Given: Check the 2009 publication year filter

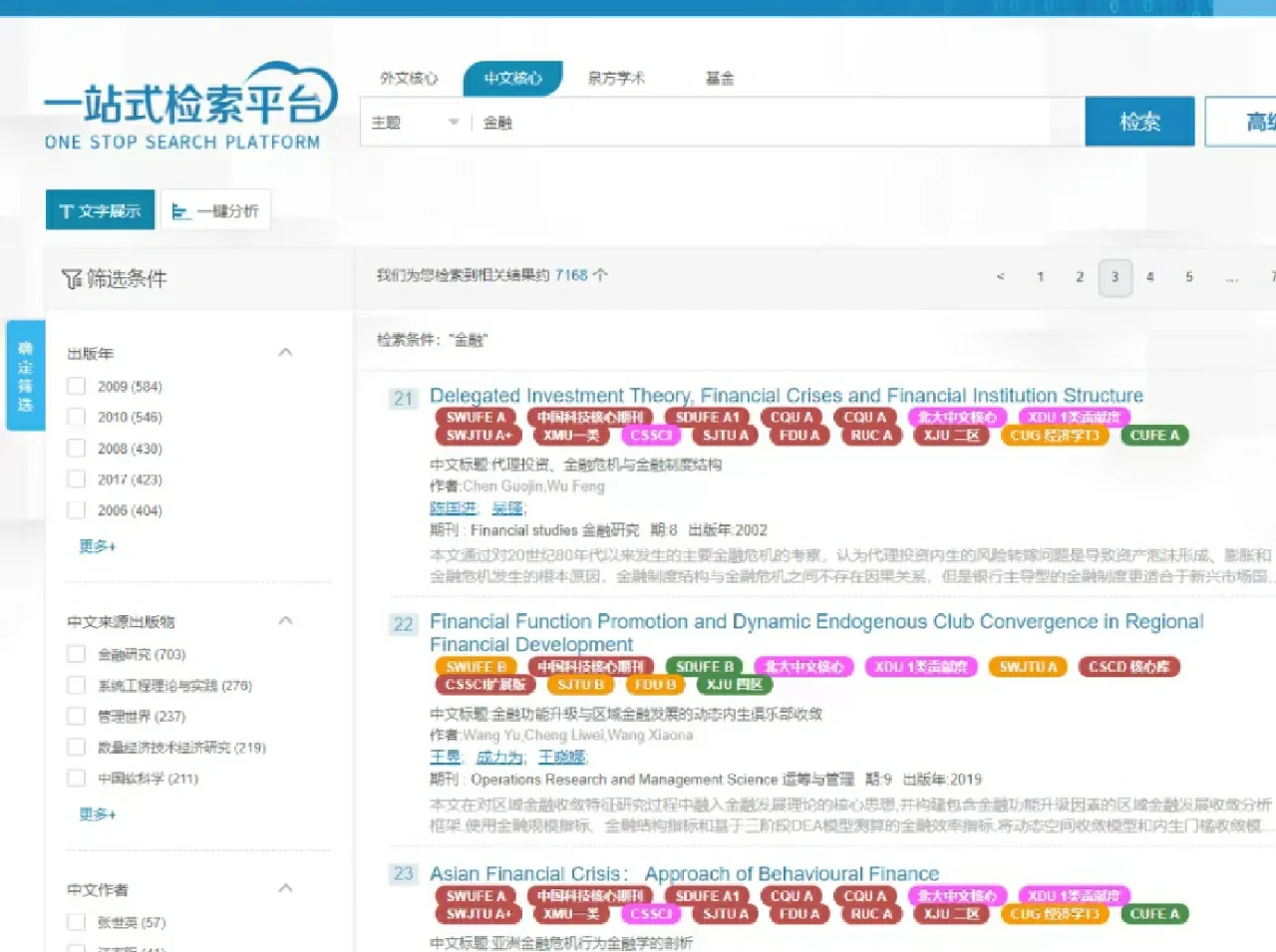Looking at the screenshot, I should coord(76,386).
